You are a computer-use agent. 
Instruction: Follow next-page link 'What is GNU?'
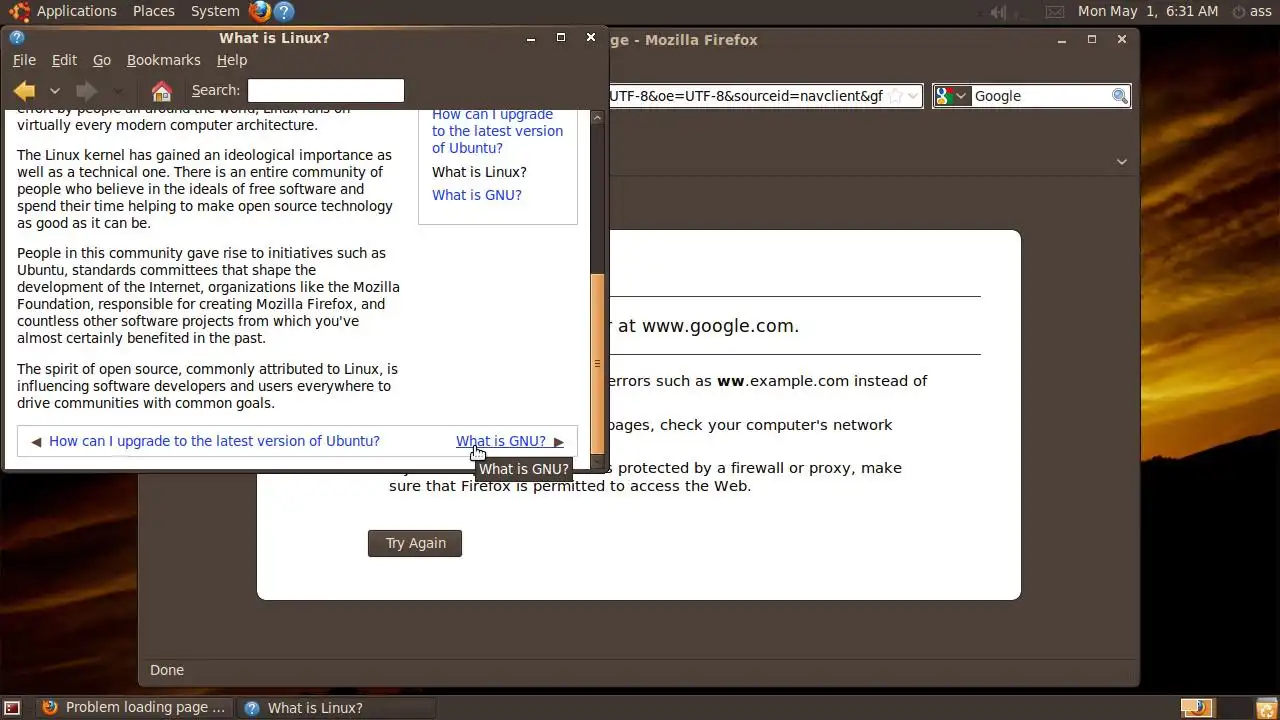[501, 441]
